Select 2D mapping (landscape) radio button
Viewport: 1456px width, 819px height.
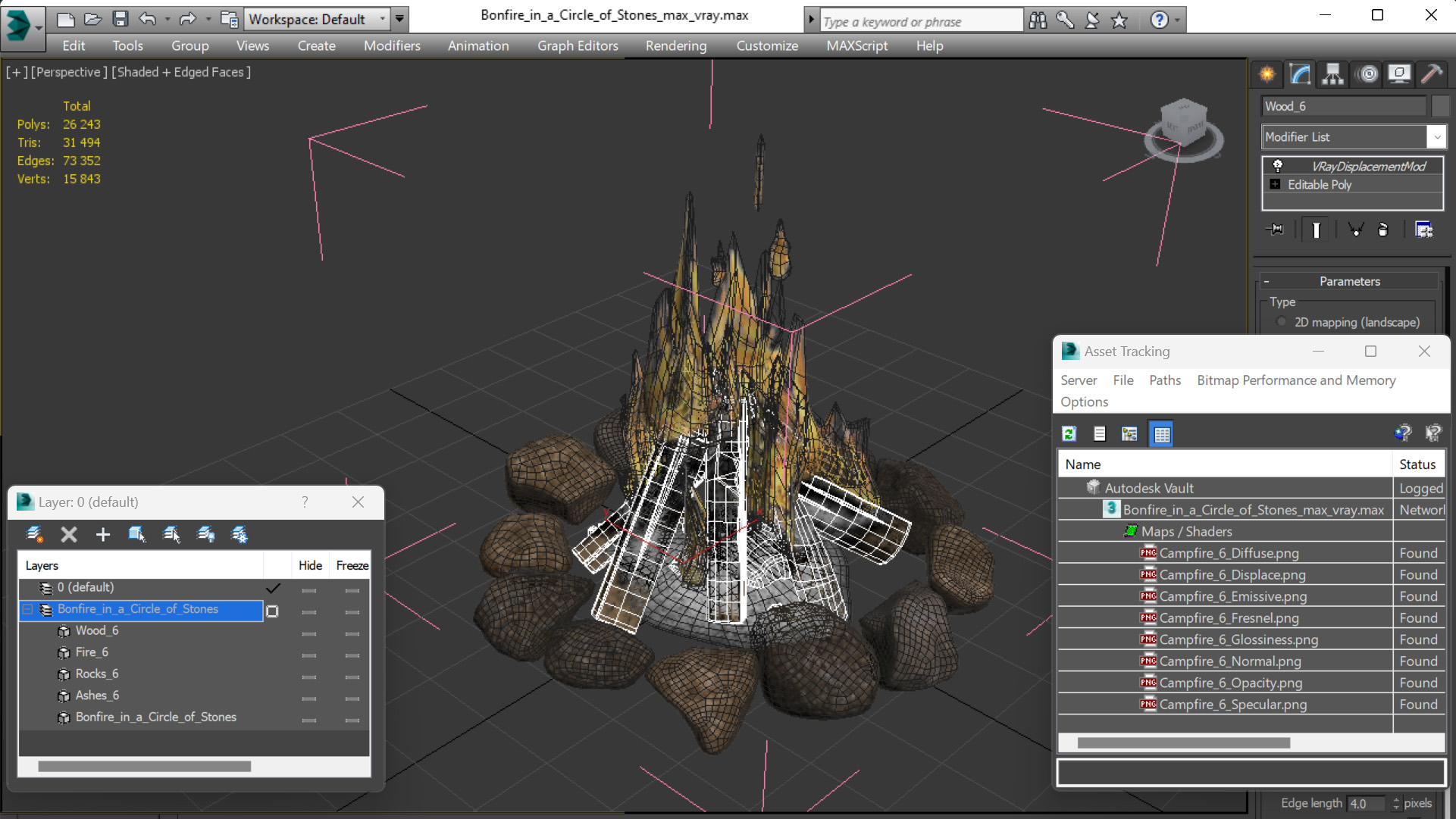click(x=1282, y=322)
